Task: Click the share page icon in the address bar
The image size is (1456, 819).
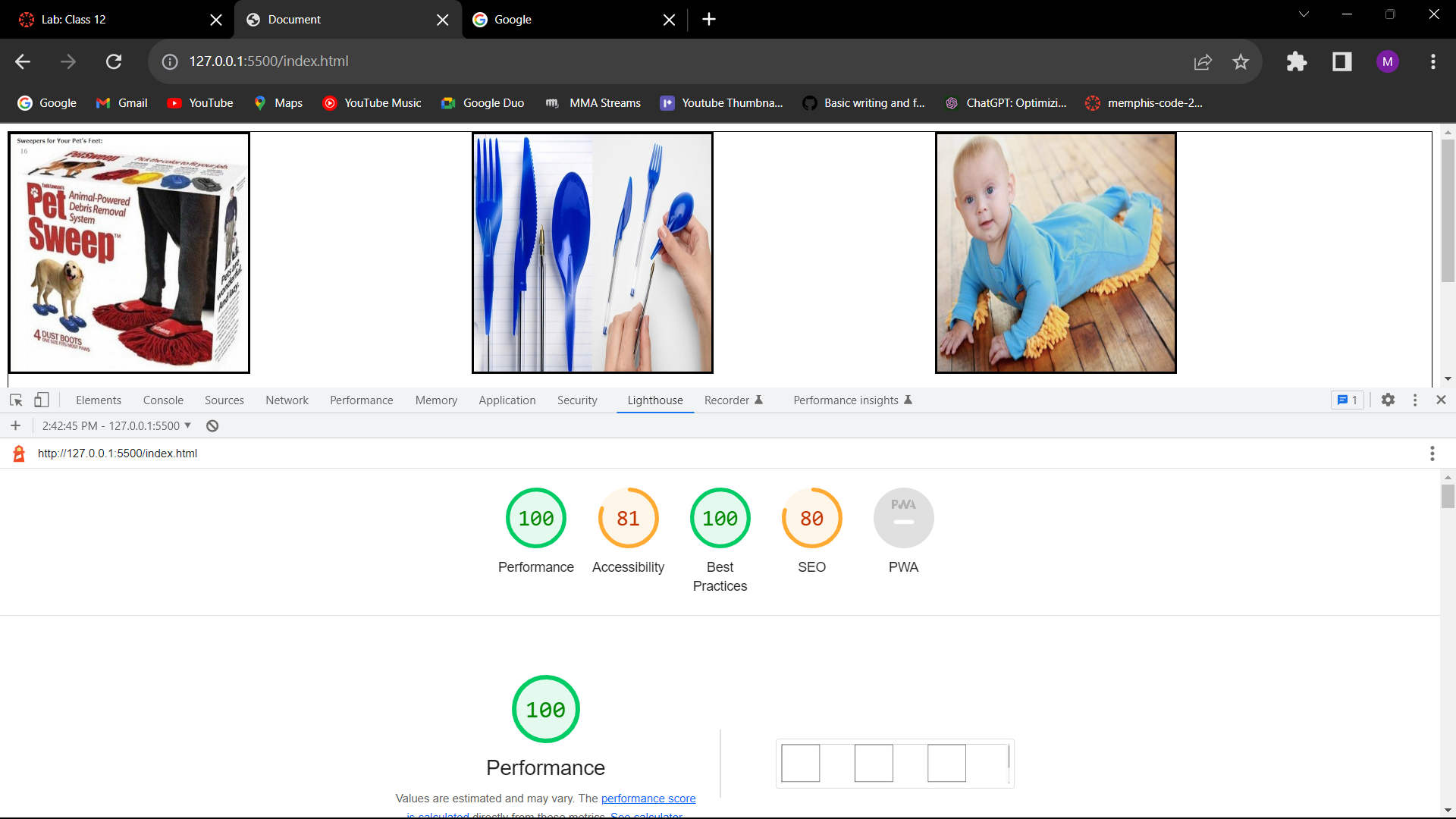Action: [x=1203, y=61]
